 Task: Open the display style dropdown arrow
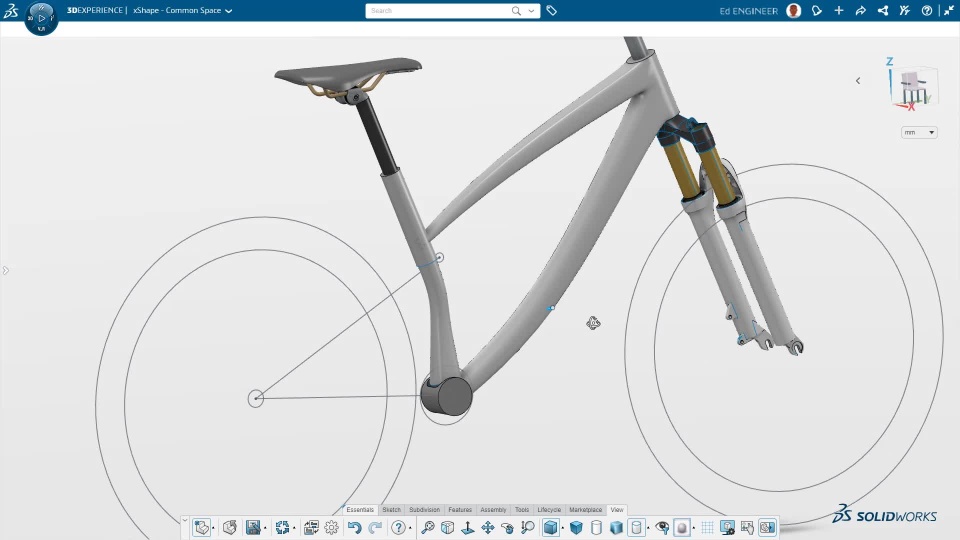point(563,528)
